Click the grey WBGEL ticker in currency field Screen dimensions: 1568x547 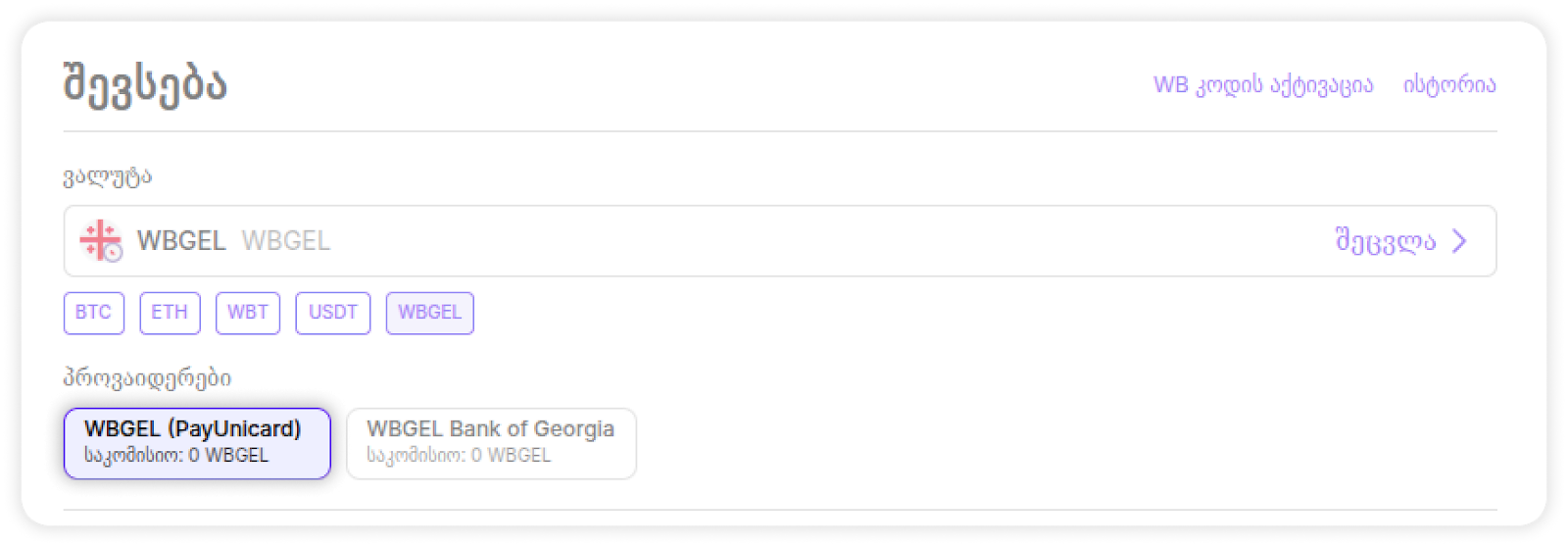click(285, 241)
